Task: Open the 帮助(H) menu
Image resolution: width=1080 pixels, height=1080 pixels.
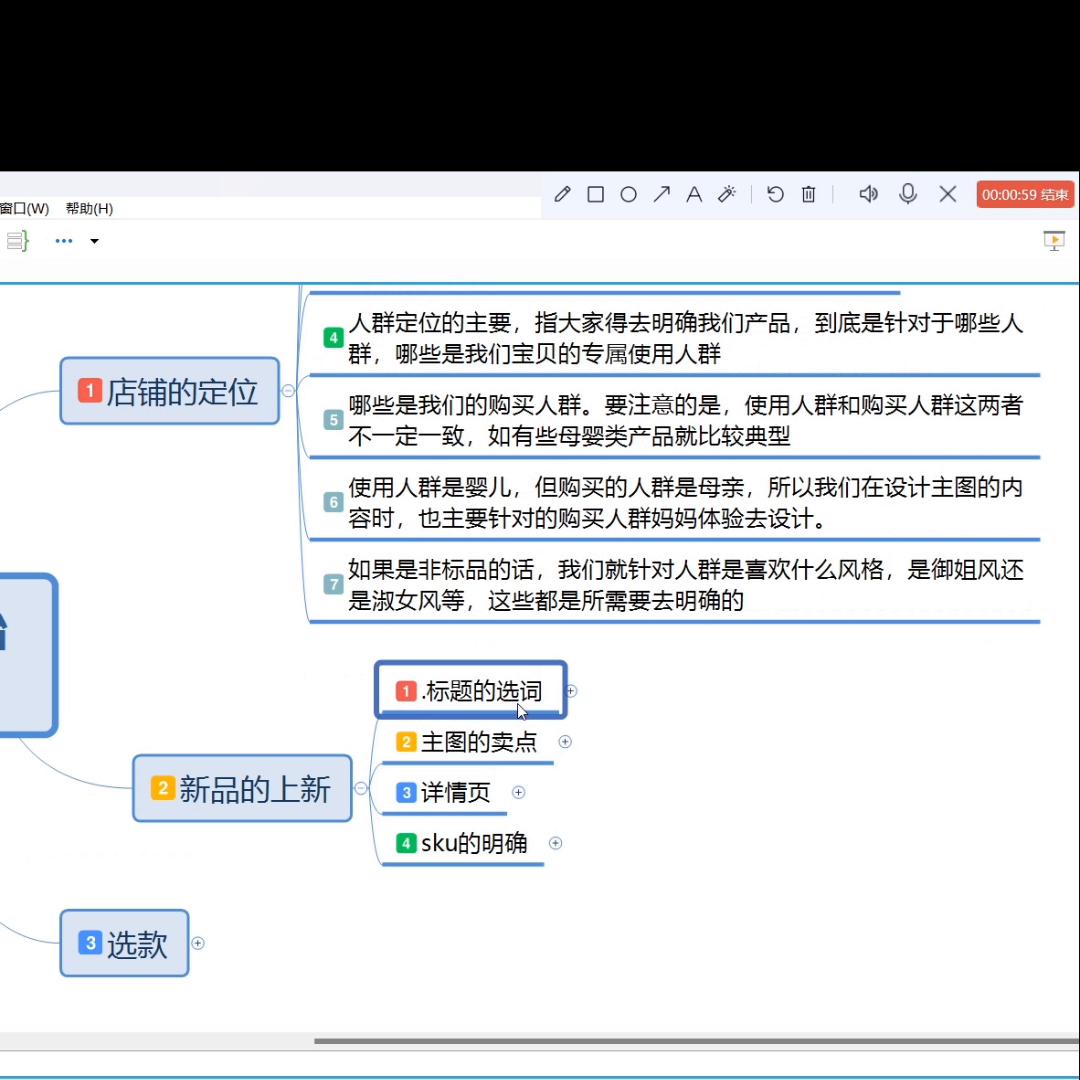Action: 89,208
